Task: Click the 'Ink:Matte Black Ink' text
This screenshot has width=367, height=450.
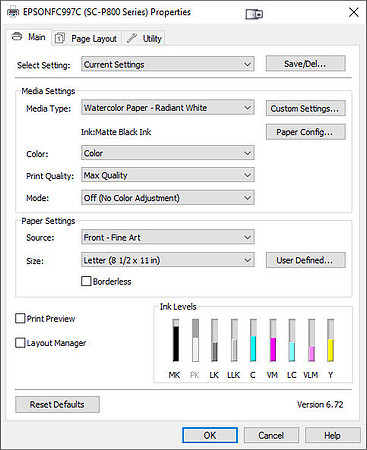Action: (116, 132)
